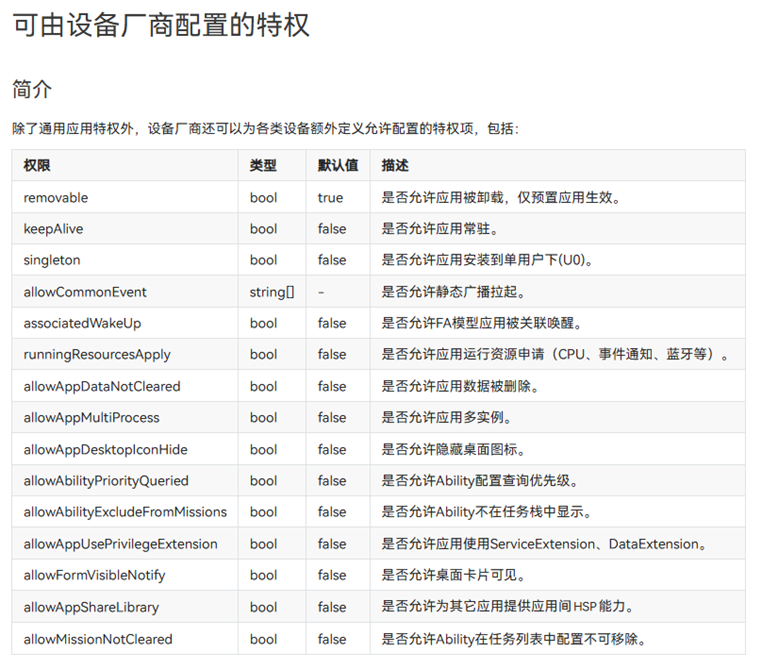Click the runningResourcesApply description text

point(556,355)
